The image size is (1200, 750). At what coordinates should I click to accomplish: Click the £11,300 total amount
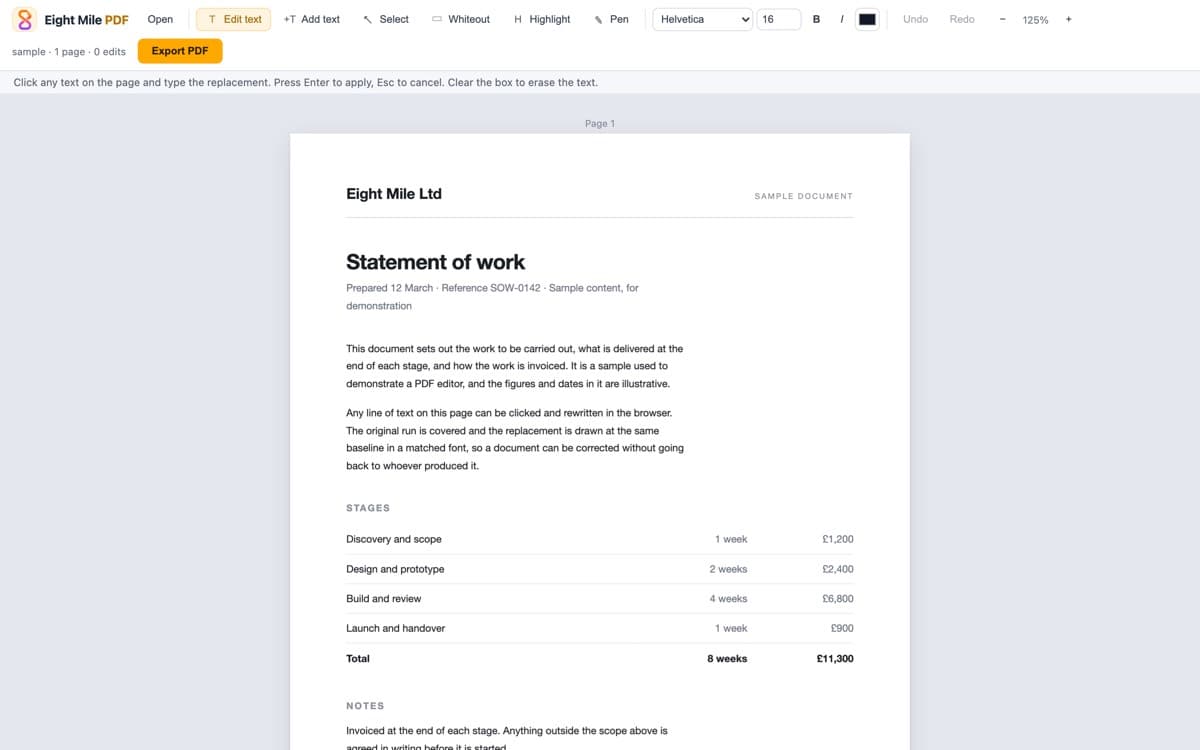click(835, 659)
